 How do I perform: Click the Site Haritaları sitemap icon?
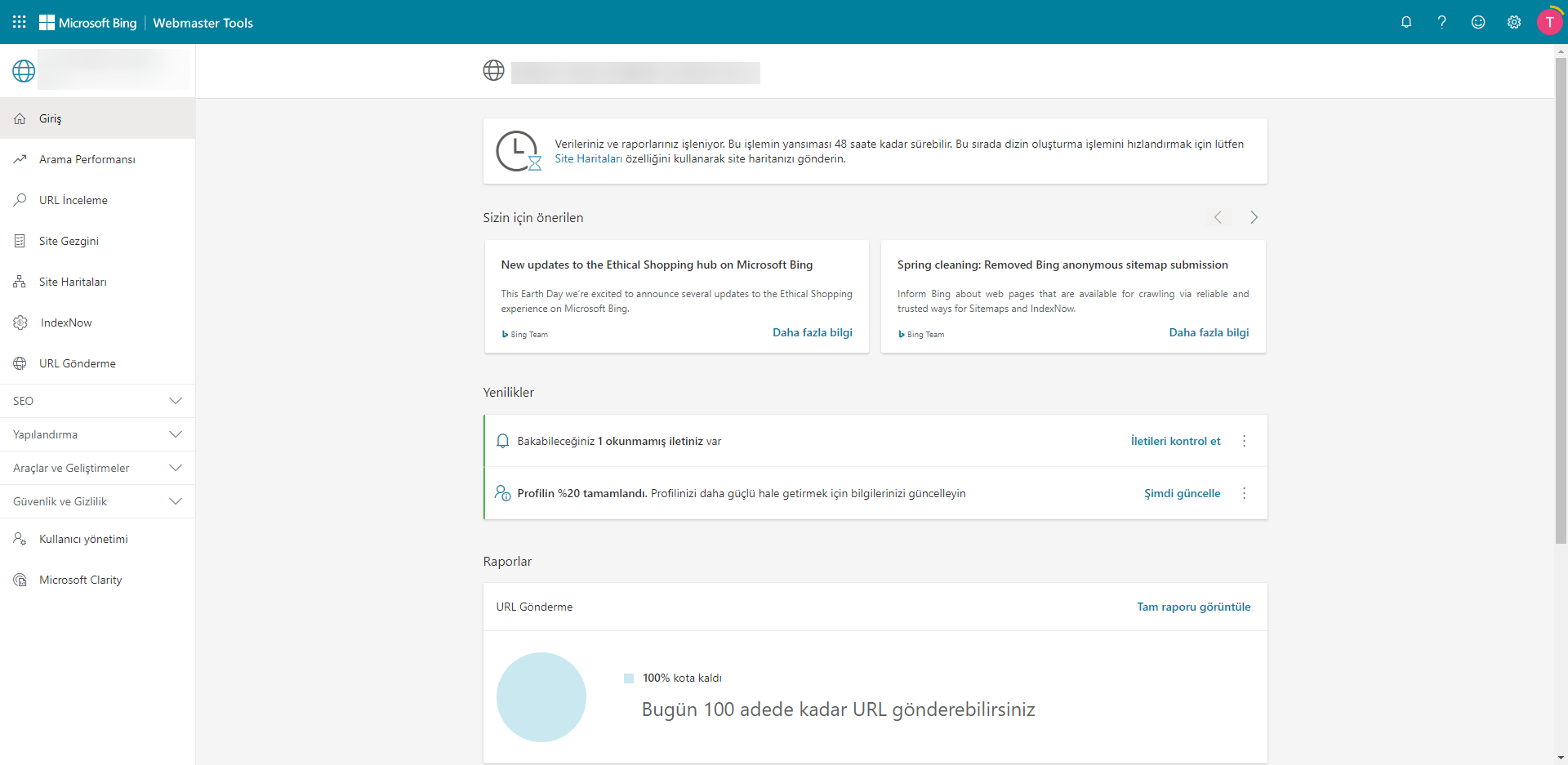coord(20,282)
